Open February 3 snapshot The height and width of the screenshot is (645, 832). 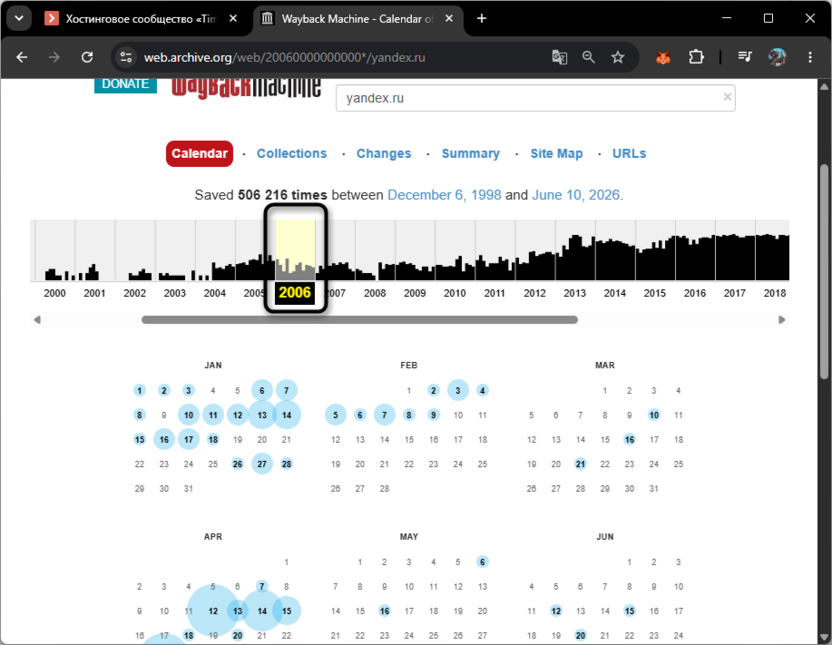click(458, 390)
